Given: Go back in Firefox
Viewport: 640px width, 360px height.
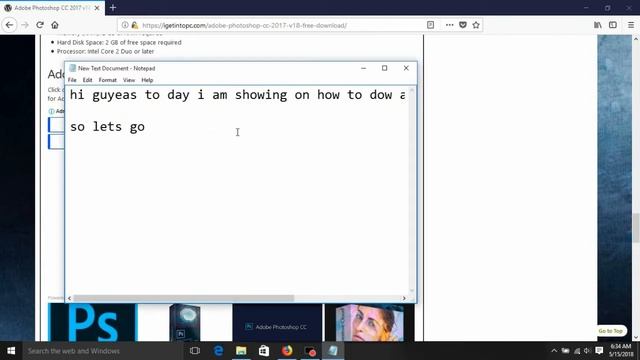Looking at the screenshot, I should point(9,25).
